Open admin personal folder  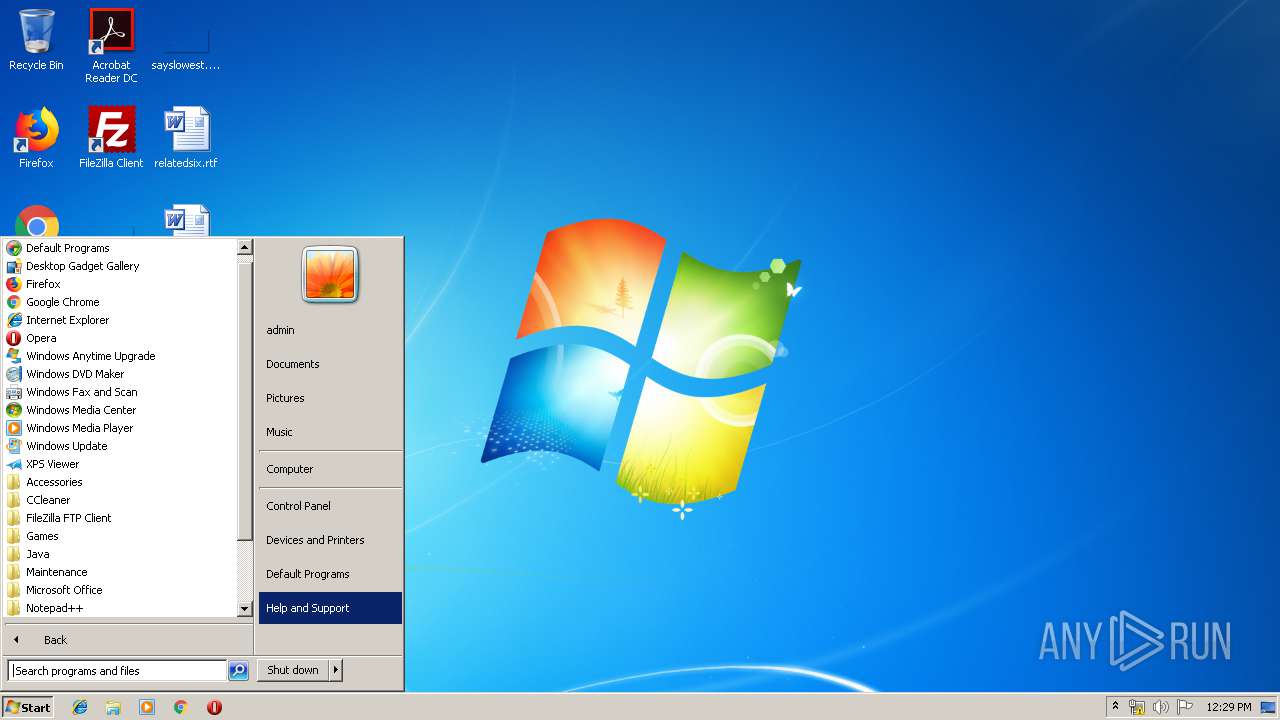(x=330, y=330)
